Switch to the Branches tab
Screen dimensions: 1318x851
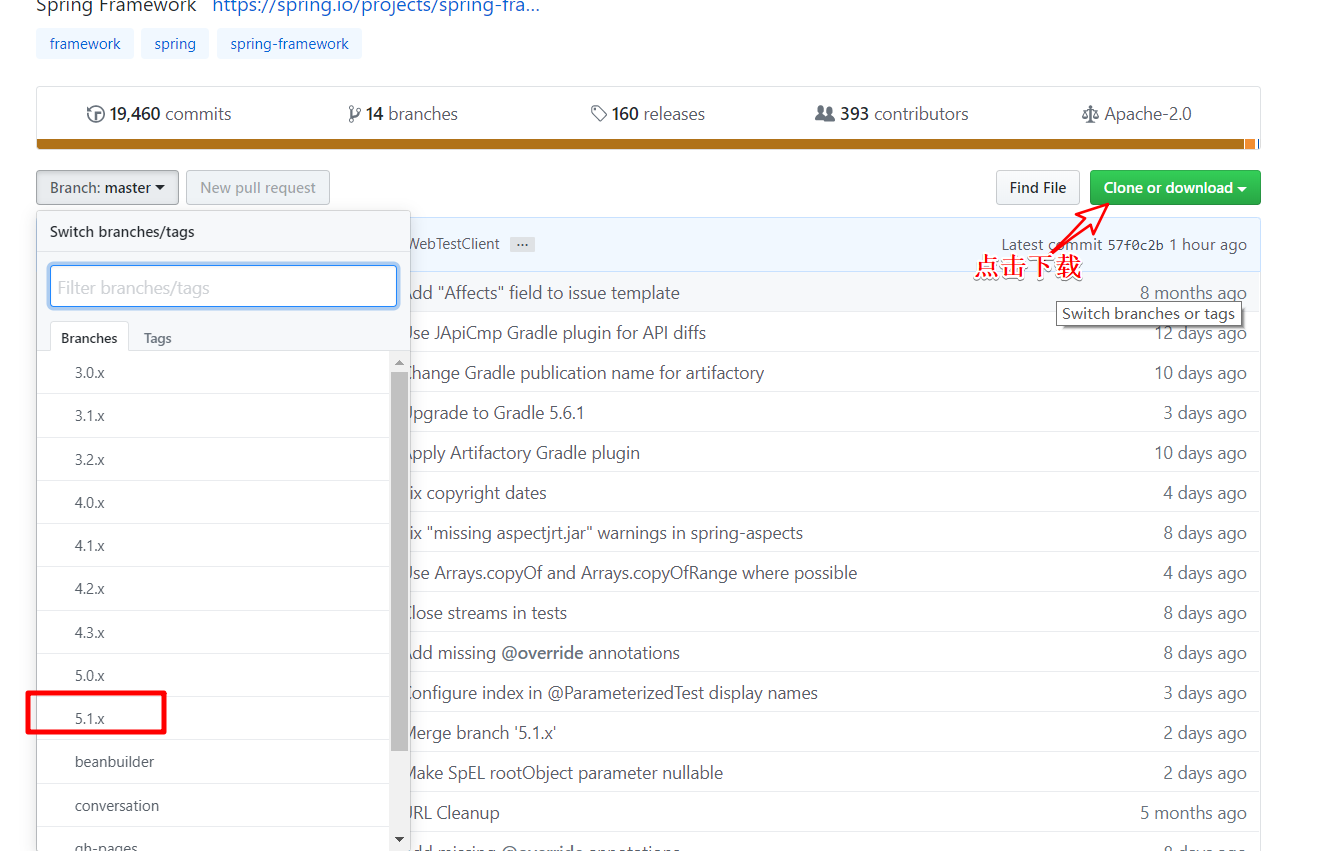(x=89, y=338)
